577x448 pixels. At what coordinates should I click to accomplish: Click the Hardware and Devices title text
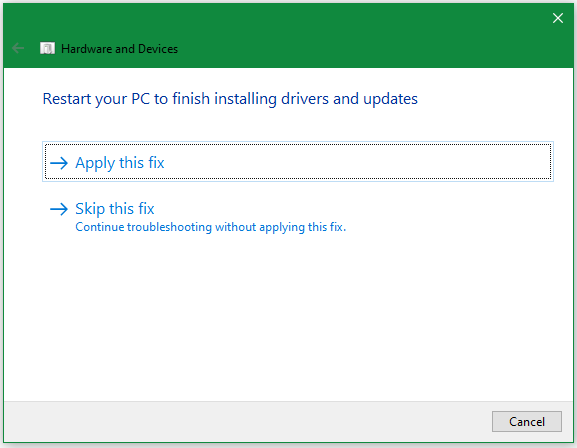coord(119,49)
